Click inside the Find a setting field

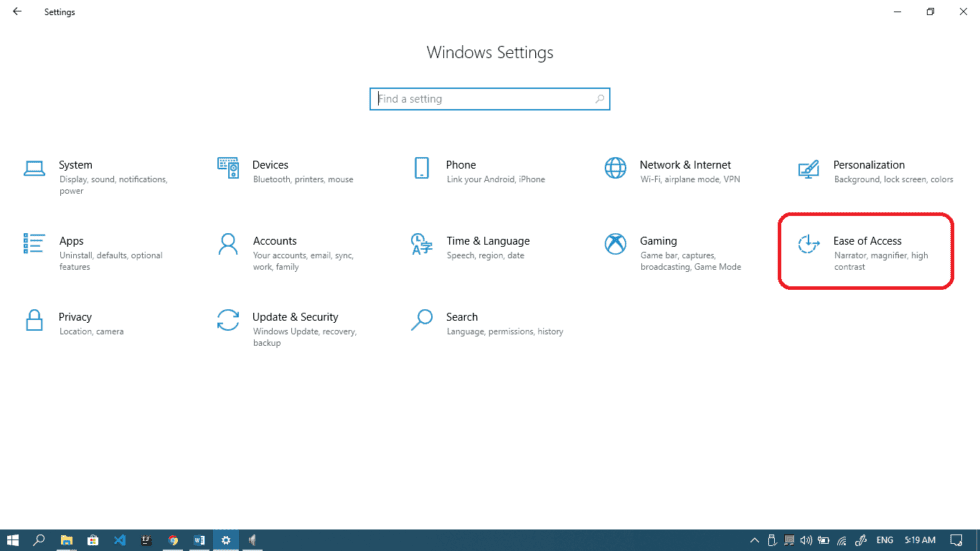click(x=489, y=99)
